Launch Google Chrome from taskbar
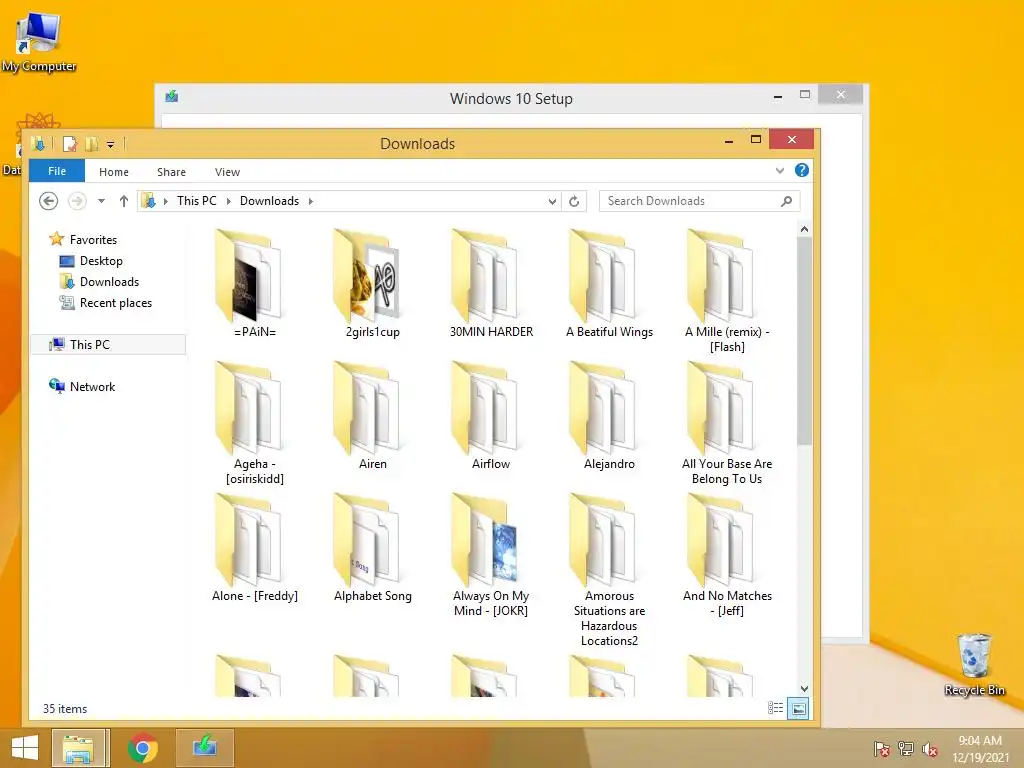 (142, 748)
